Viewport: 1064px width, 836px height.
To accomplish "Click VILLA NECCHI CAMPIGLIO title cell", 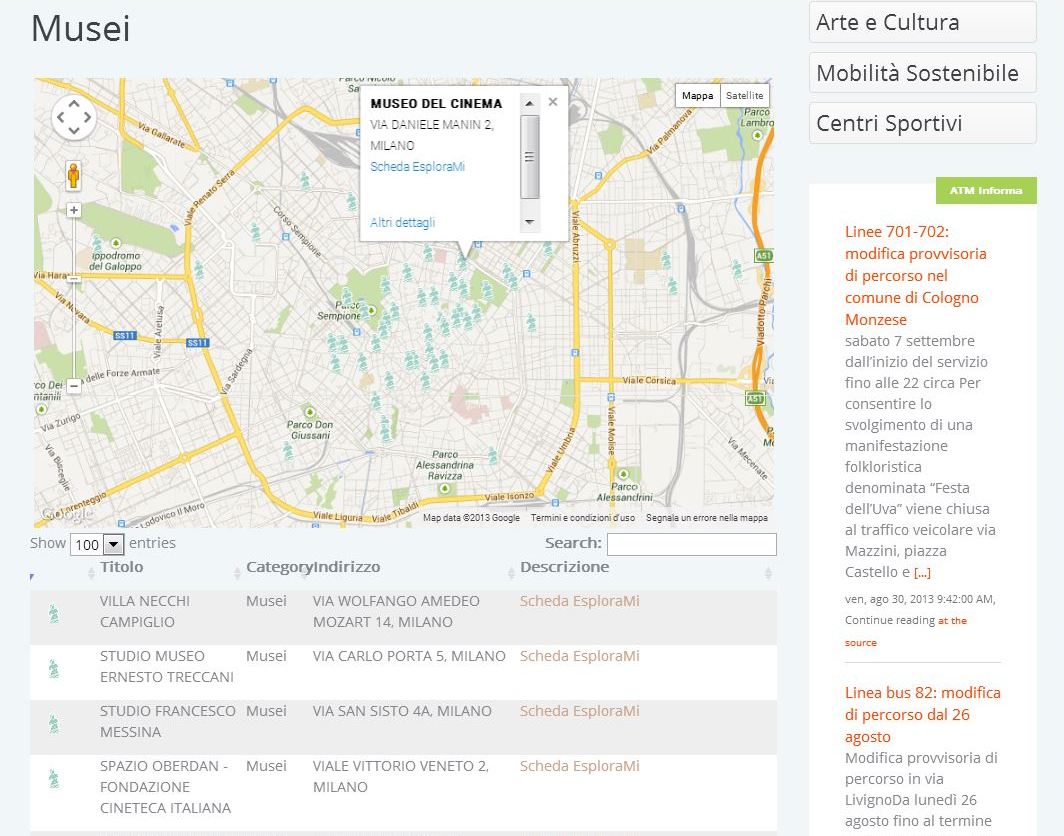I will coord(145,611).
